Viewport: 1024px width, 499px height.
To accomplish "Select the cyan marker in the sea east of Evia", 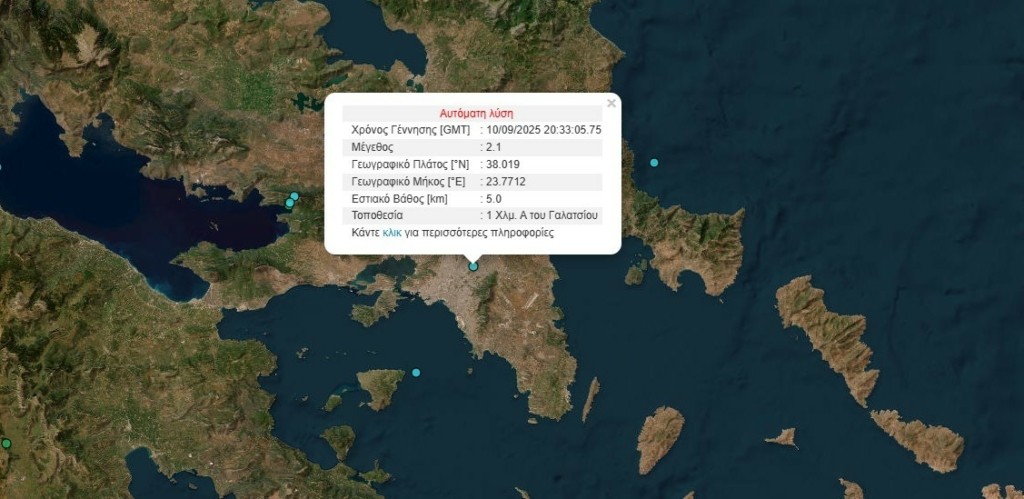I will tap(654, 162).
